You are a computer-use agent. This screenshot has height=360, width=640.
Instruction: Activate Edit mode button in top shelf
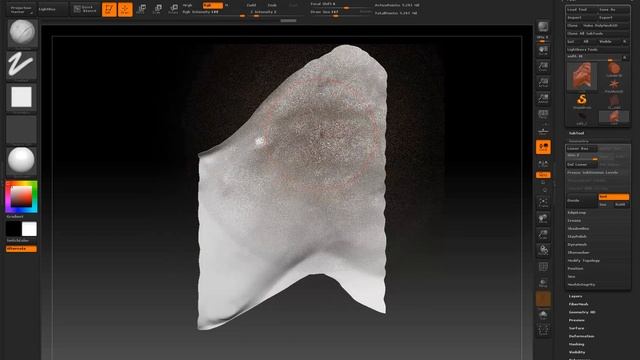pos(109,9)
